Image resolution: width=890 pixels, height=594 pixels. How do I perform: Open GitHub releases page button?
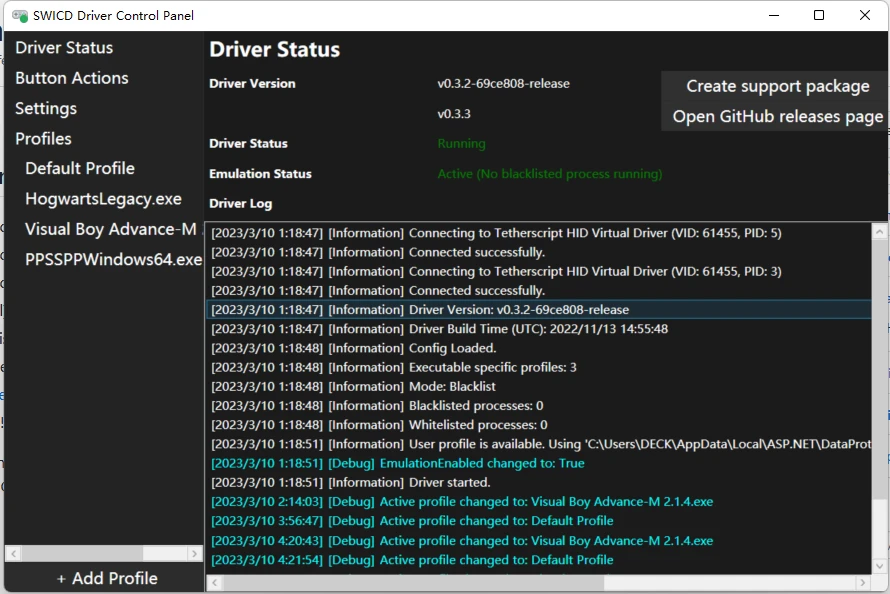(777, 116)
